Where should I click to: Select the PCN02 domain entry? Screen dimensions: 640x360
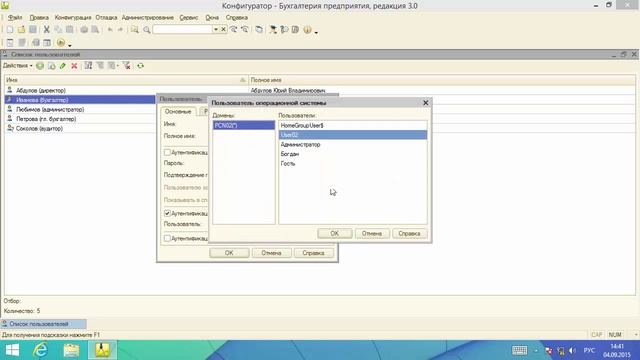click(244, 125)
